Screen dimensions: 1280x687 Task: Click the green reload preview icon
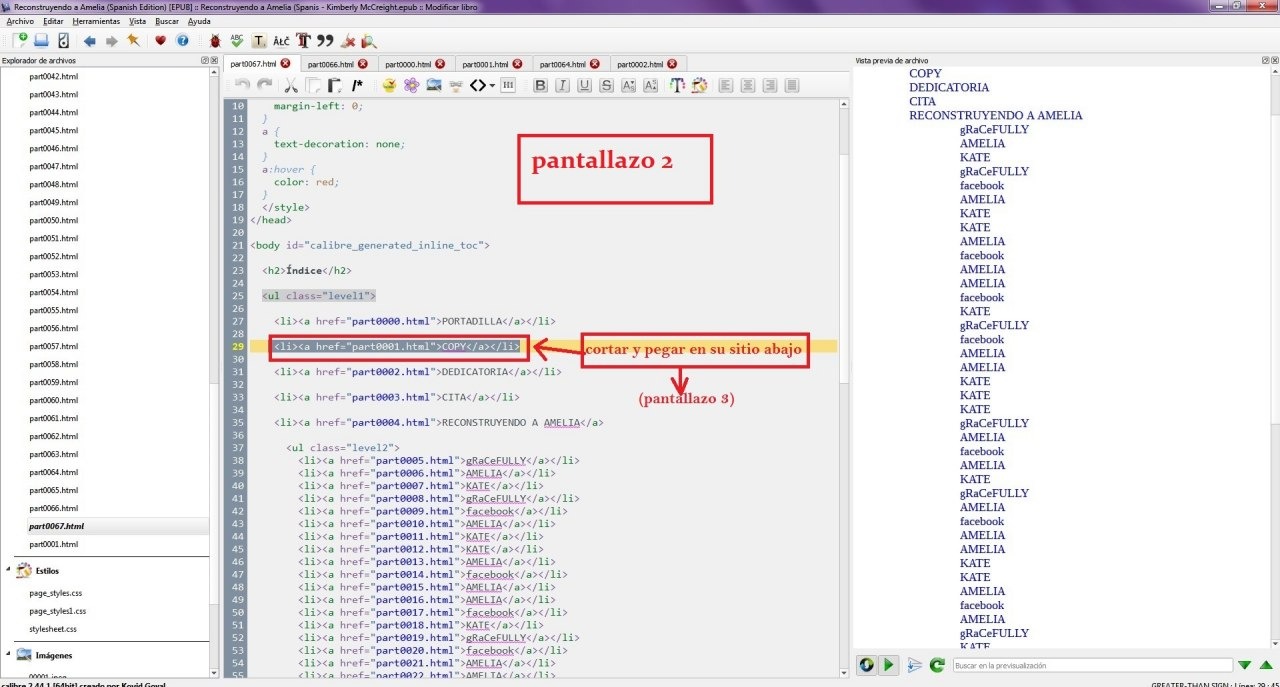point(937,664)
